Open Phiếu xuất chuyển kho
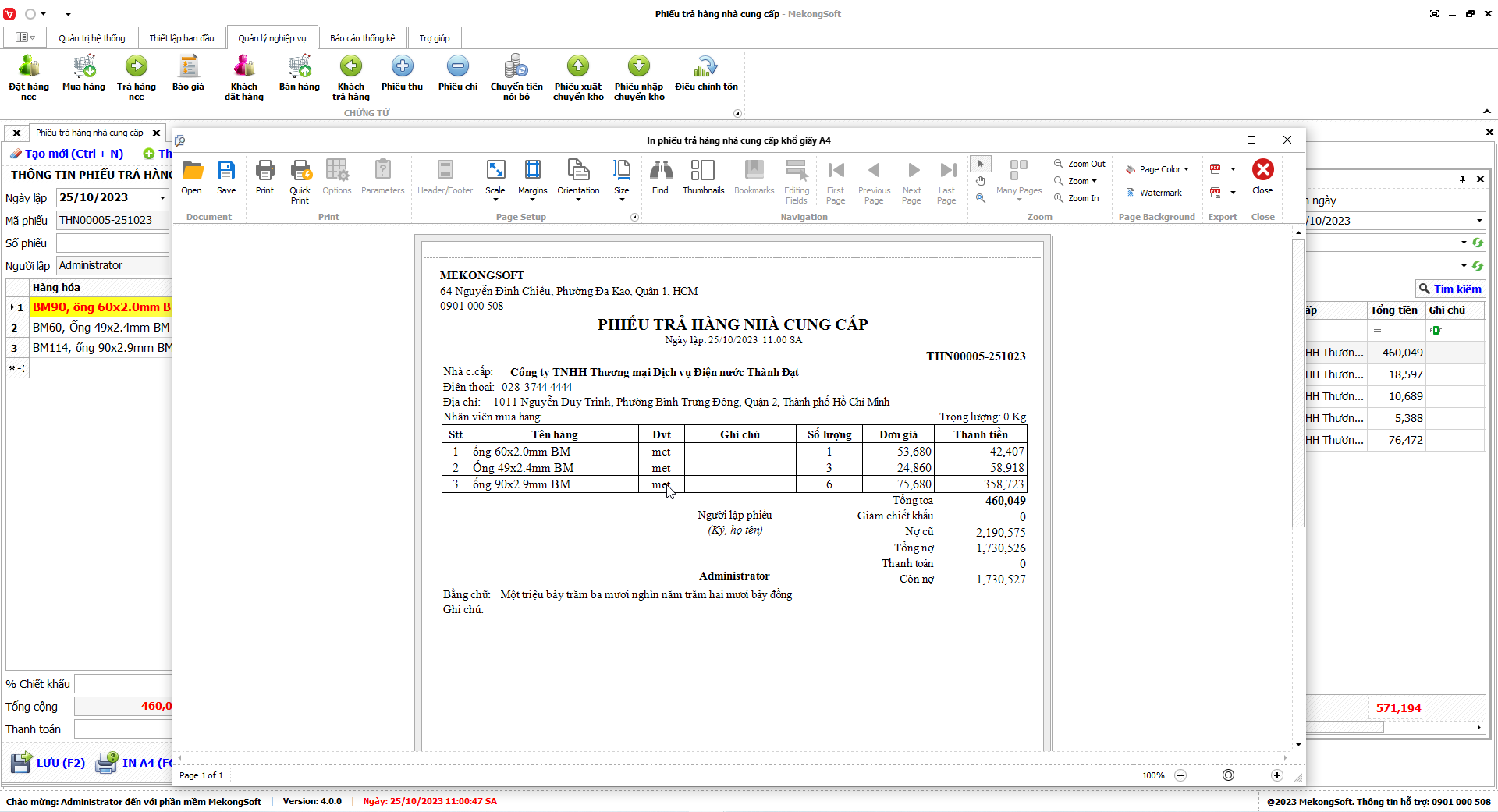Viewport: 1498px width, 812px height. pyautogui.click(x=578, y=77)
